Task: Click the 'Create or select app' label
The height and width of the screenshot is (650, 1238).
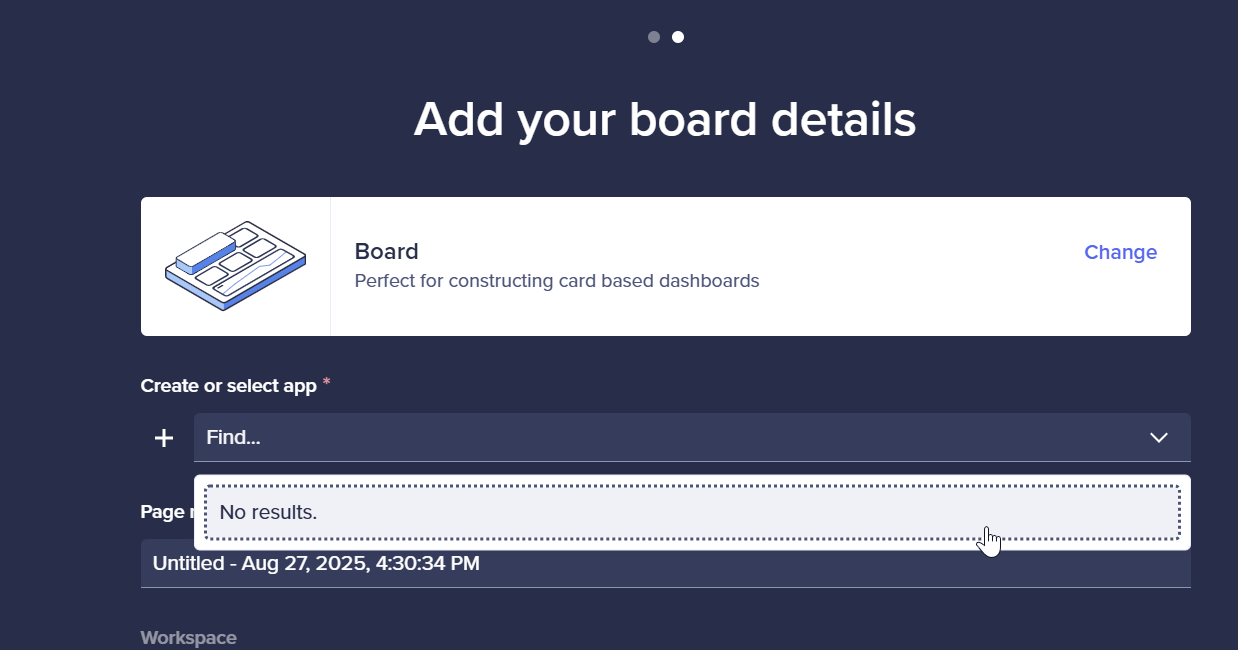Action: tap(229, 385)
